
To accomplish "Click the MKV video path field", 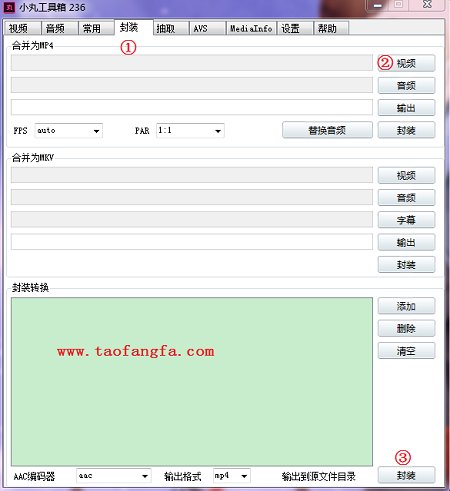I will tap(192, 175).
